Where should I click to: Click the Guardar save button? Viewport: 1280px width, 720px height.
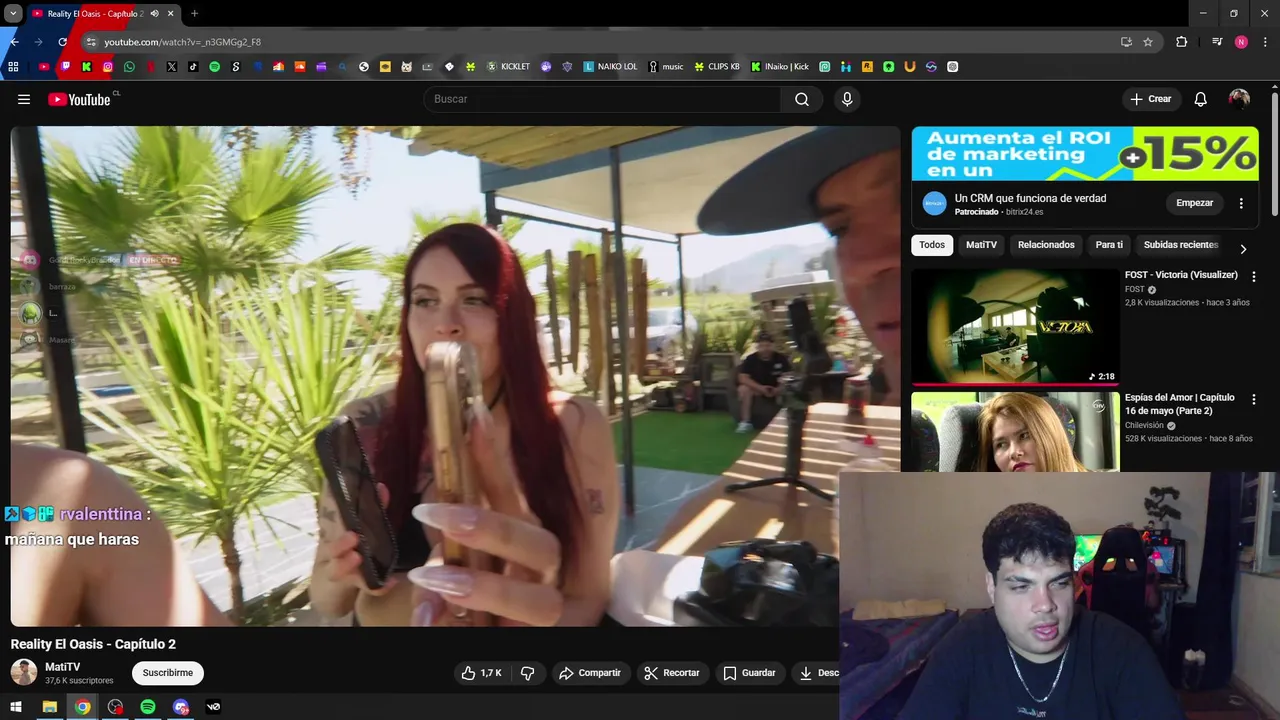click(749, 673)
